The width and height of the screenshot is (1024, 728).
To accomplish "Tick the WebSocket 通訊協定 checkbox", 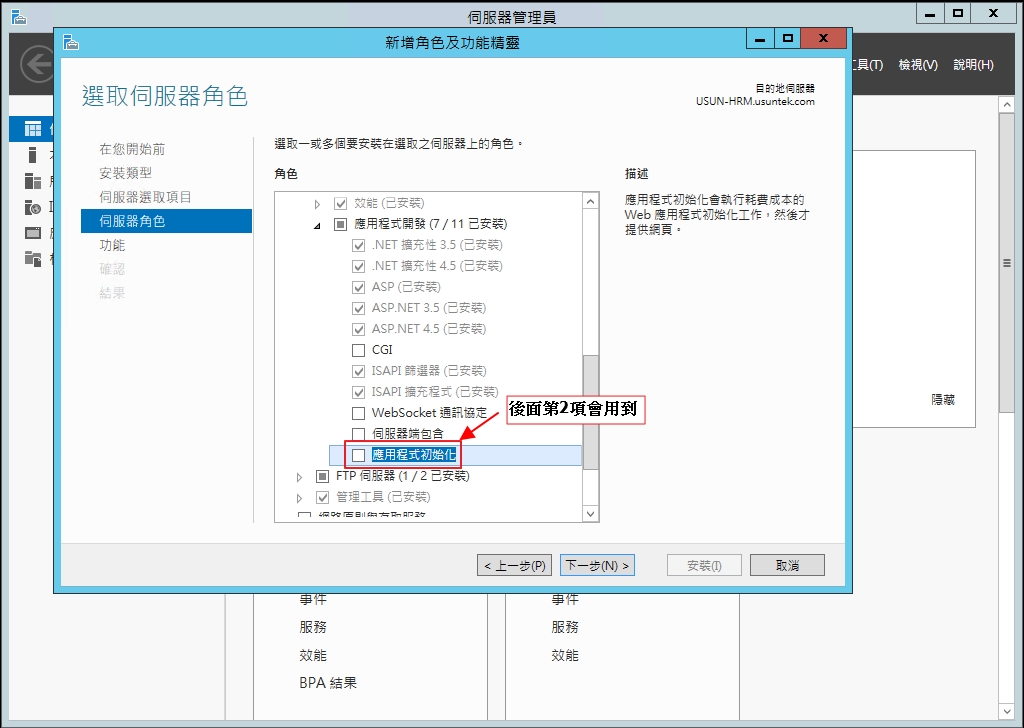I will click(358, 413).
